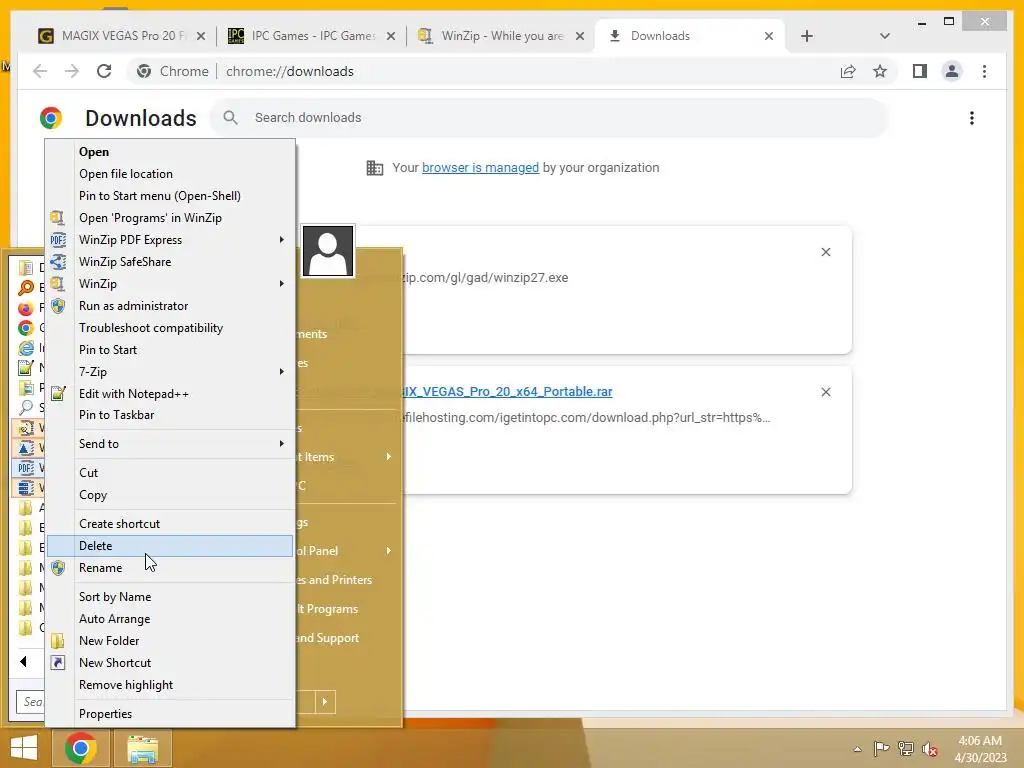The width and height of the screenshot is (1024, 768).
Task: Select Open 'Programs' in WinZip
Action: pyautogui.click(x=170, y=217)
